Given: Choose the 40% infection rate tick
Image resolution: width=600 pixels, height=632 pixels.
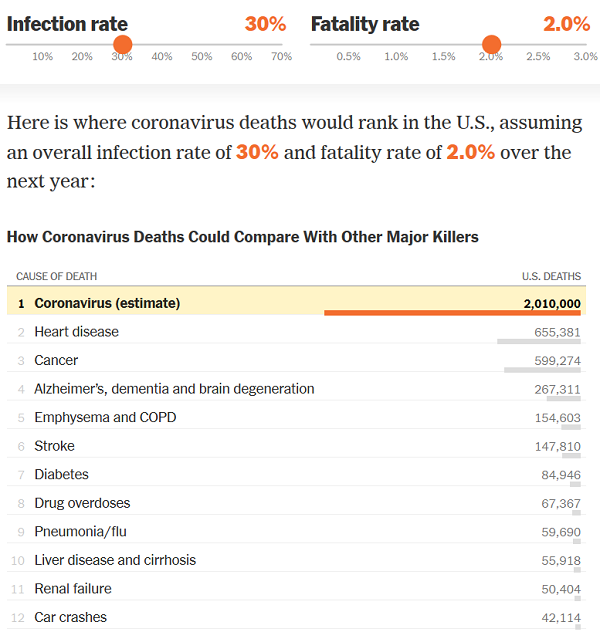Looking at the screenshot, I should (x=162, y=57).
